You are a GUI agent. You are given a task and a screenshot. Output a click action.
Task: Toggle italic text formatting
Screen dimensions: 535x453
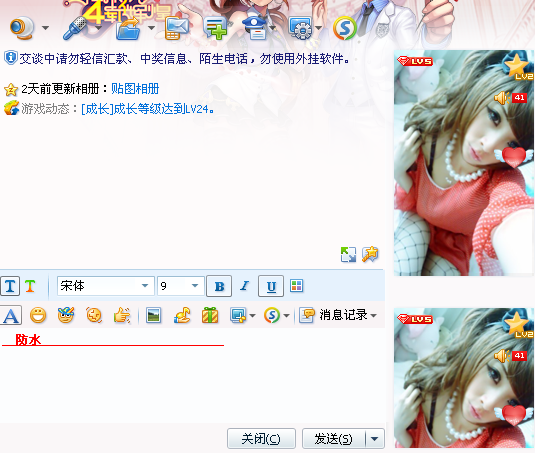(245, 286)
